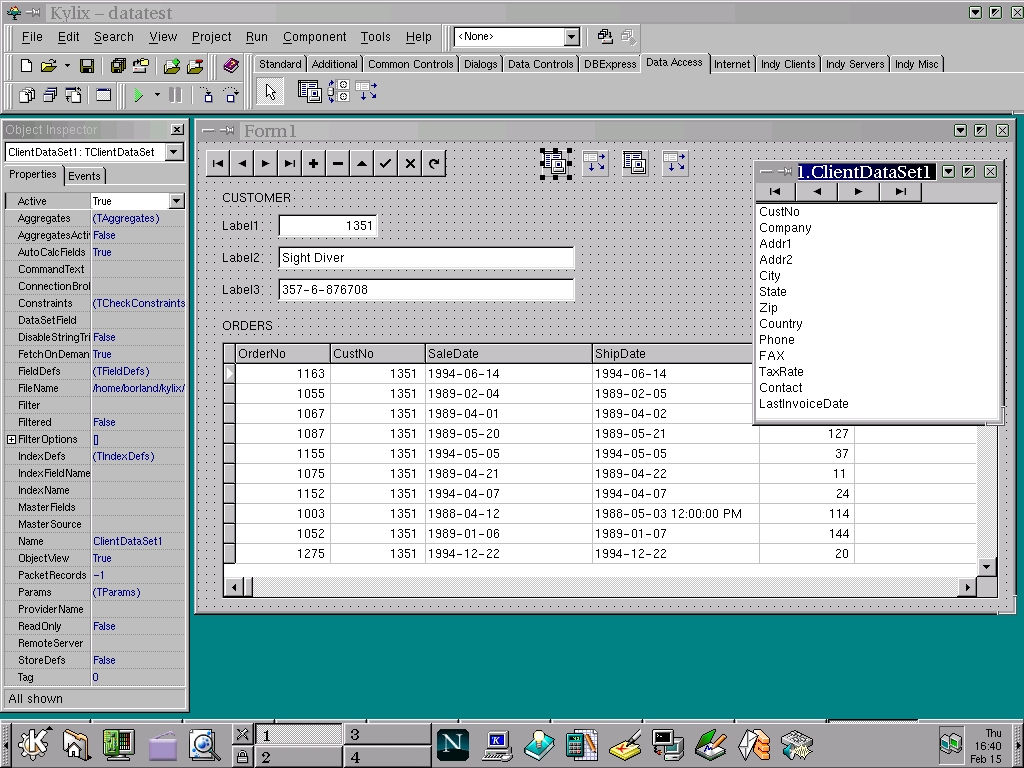The image size is (1024, 768).
Task: Click the SaleDate column header
Action: 508,354
